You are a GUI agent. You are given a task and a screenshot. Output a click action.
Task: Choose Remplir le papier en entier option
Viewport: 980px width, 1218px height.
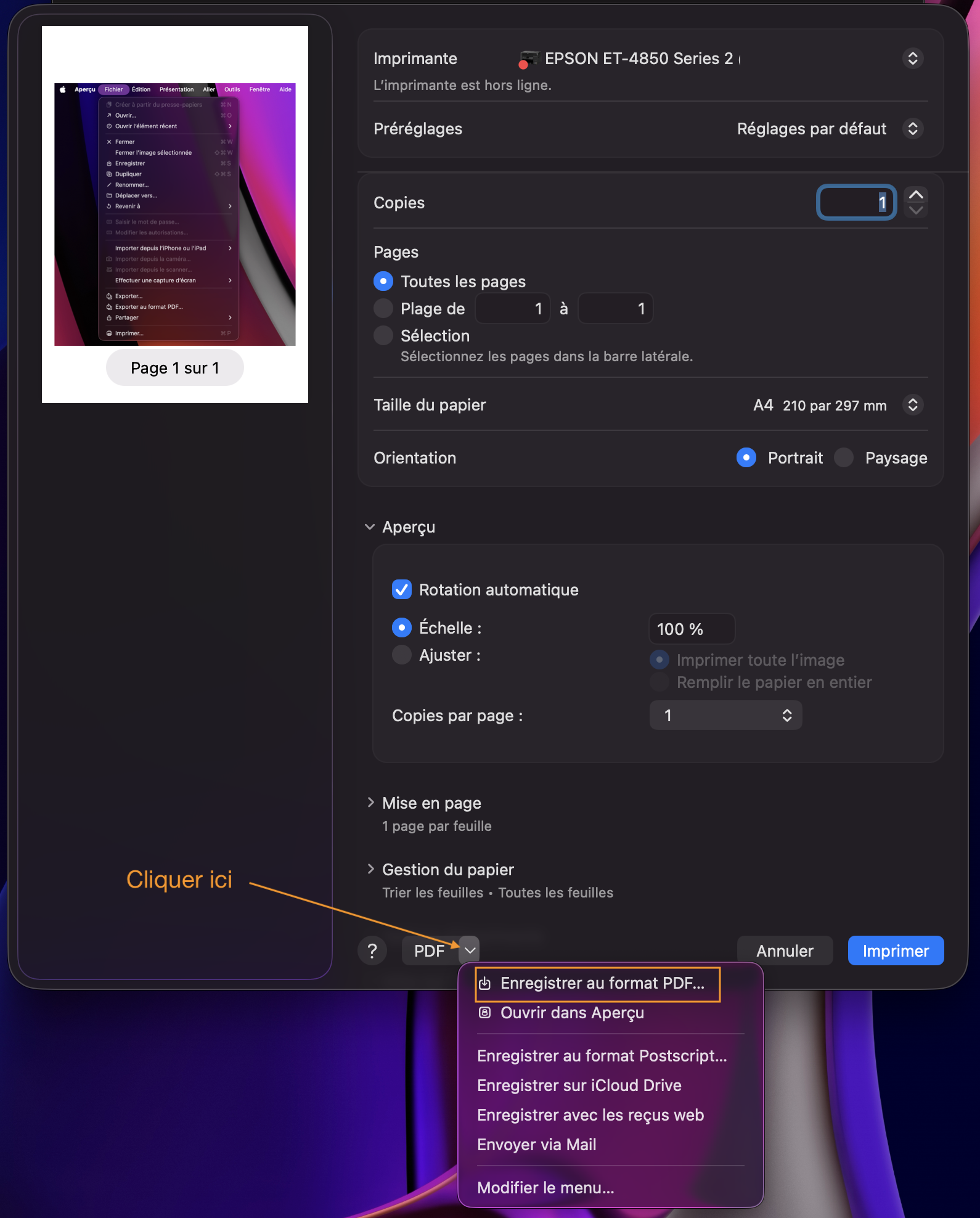659,682
